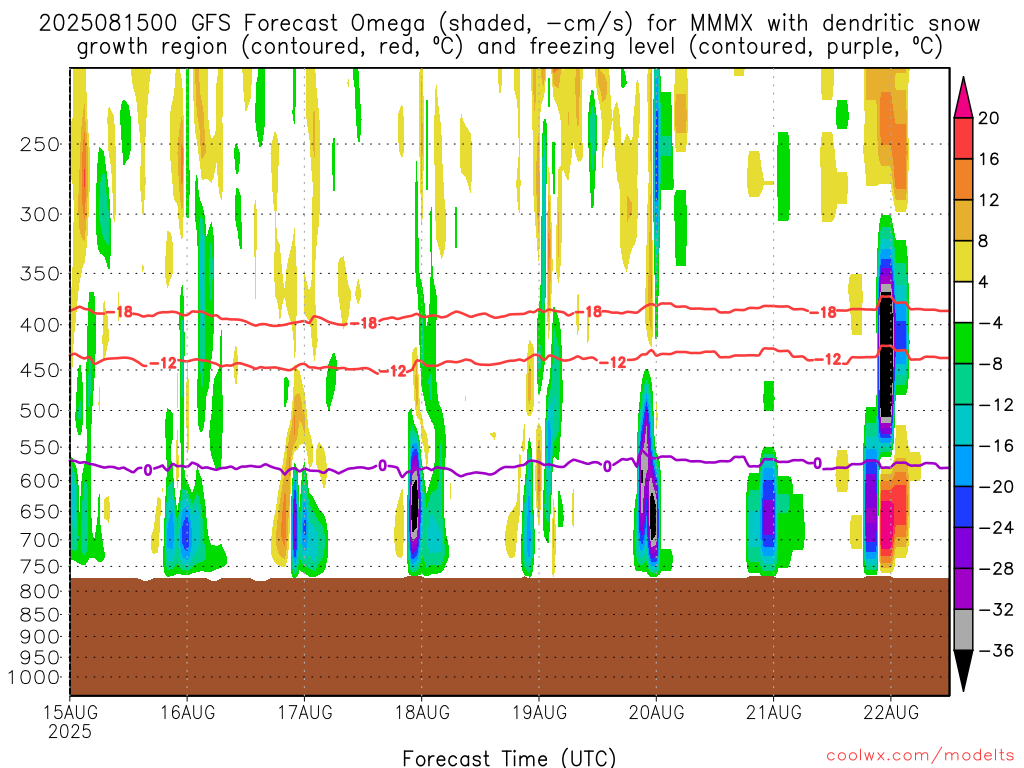Click the red colorbar swatch between 16 and 20
This screenshot has width=1024, height=768.
pyautogui.click(x=963, y=138)
